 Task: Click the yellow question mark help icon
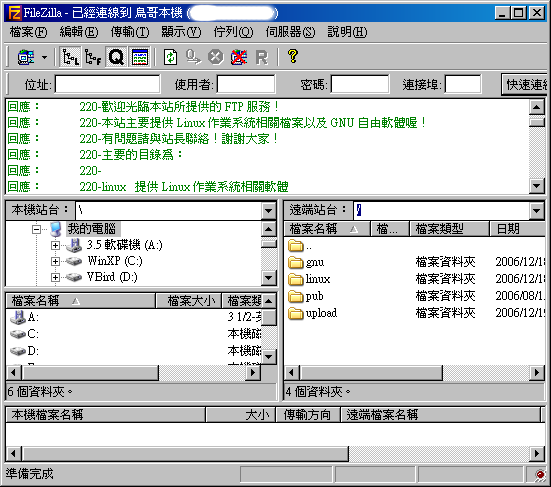(x=293, y=56)
